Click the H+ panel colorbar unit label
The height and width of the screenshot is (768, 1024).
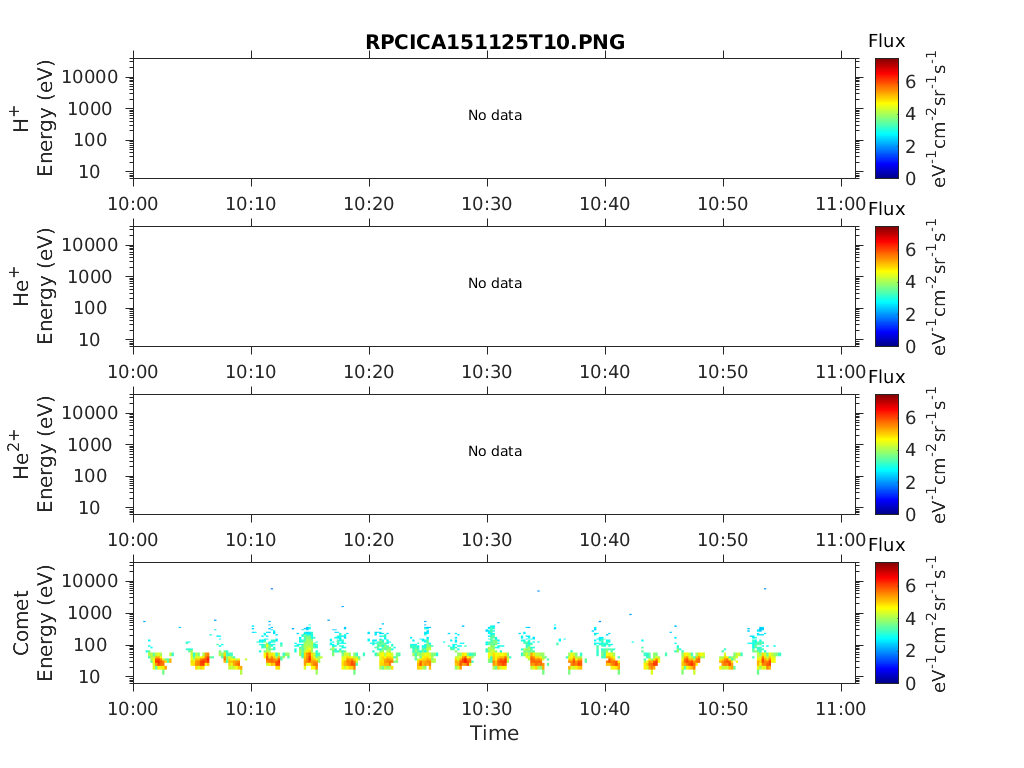point(938,120)
